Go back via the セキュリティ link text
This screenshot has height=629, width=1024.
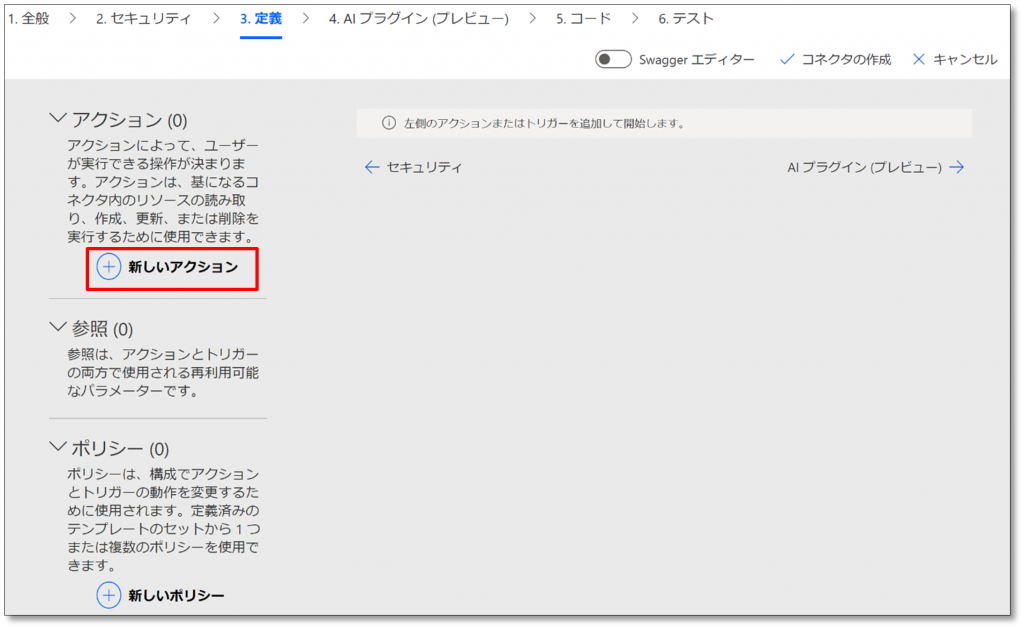(424, 167)
